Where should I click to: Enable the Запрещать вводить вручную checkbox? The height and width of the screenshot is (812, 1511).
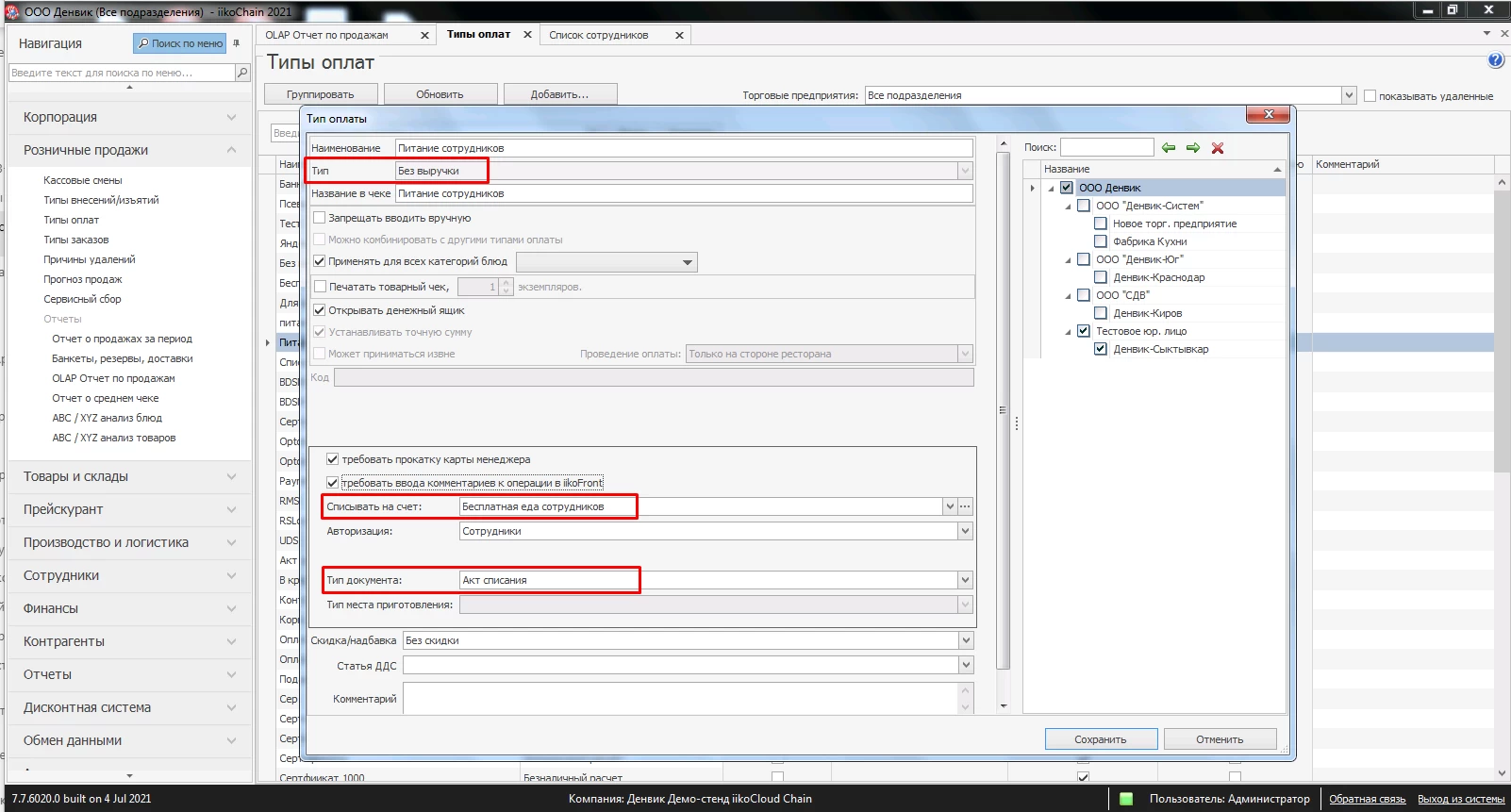click(320, 218)
